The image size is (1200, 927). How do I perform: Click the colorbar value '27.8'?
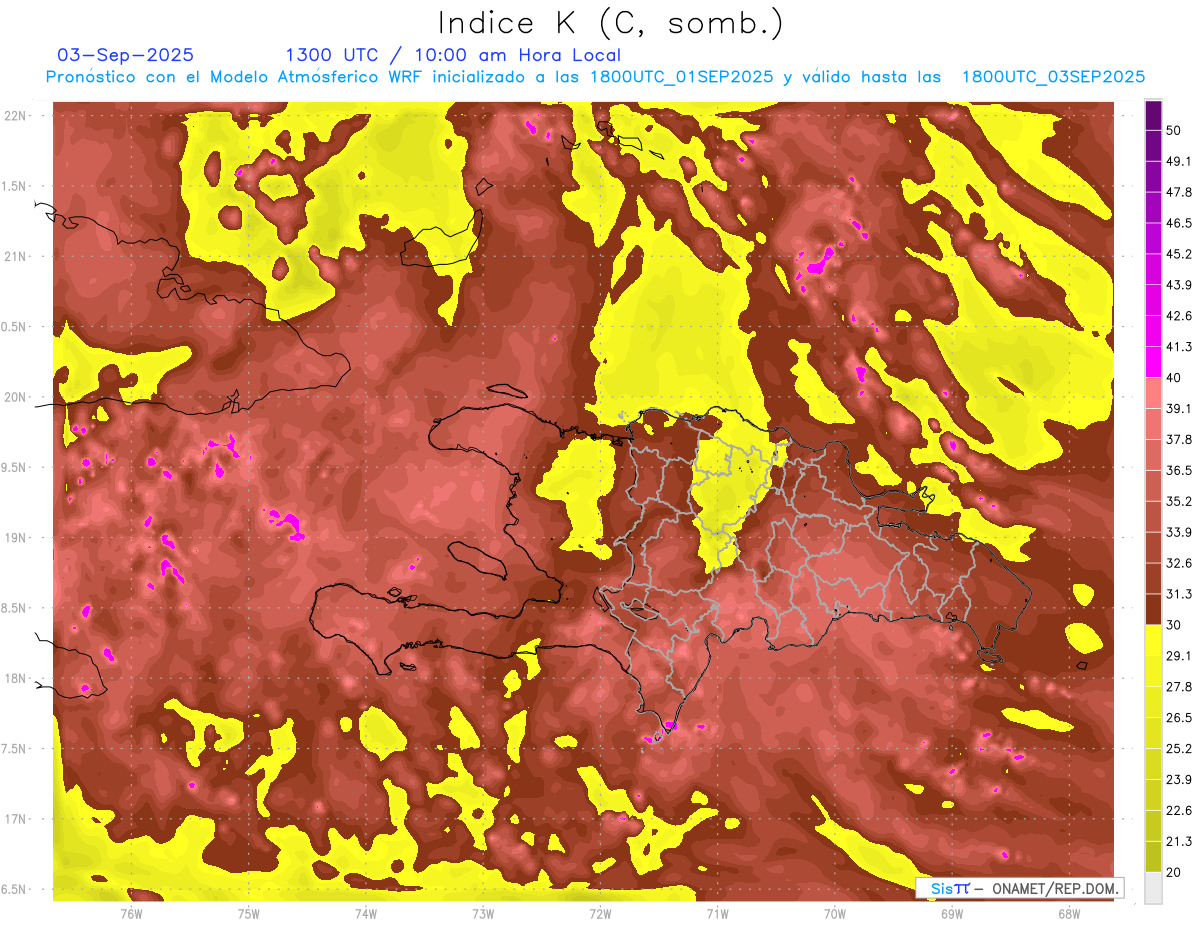coord(1178,686)
